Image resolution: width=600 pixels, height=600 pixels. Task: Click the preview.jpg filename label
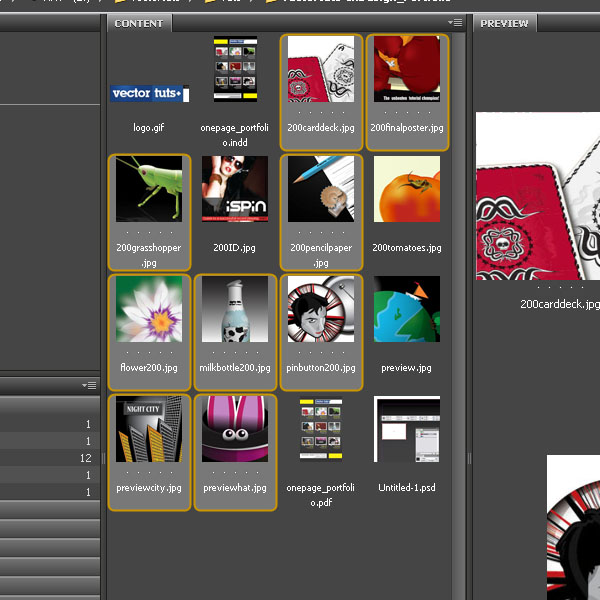point(406,368)
